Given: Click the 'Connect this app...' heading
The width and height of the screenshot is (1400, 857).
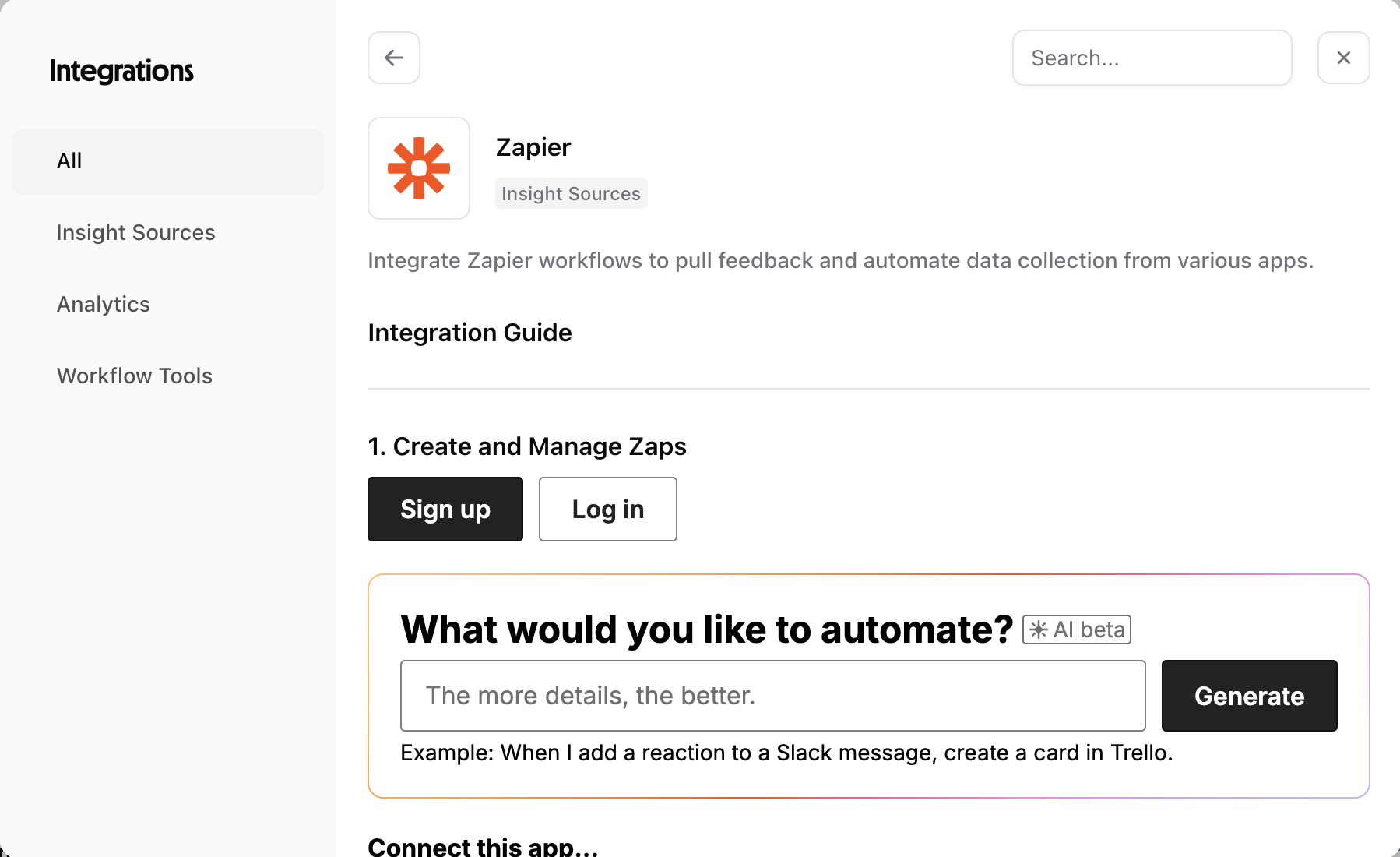Looking at the screenshot, I should tap(483, 846).
